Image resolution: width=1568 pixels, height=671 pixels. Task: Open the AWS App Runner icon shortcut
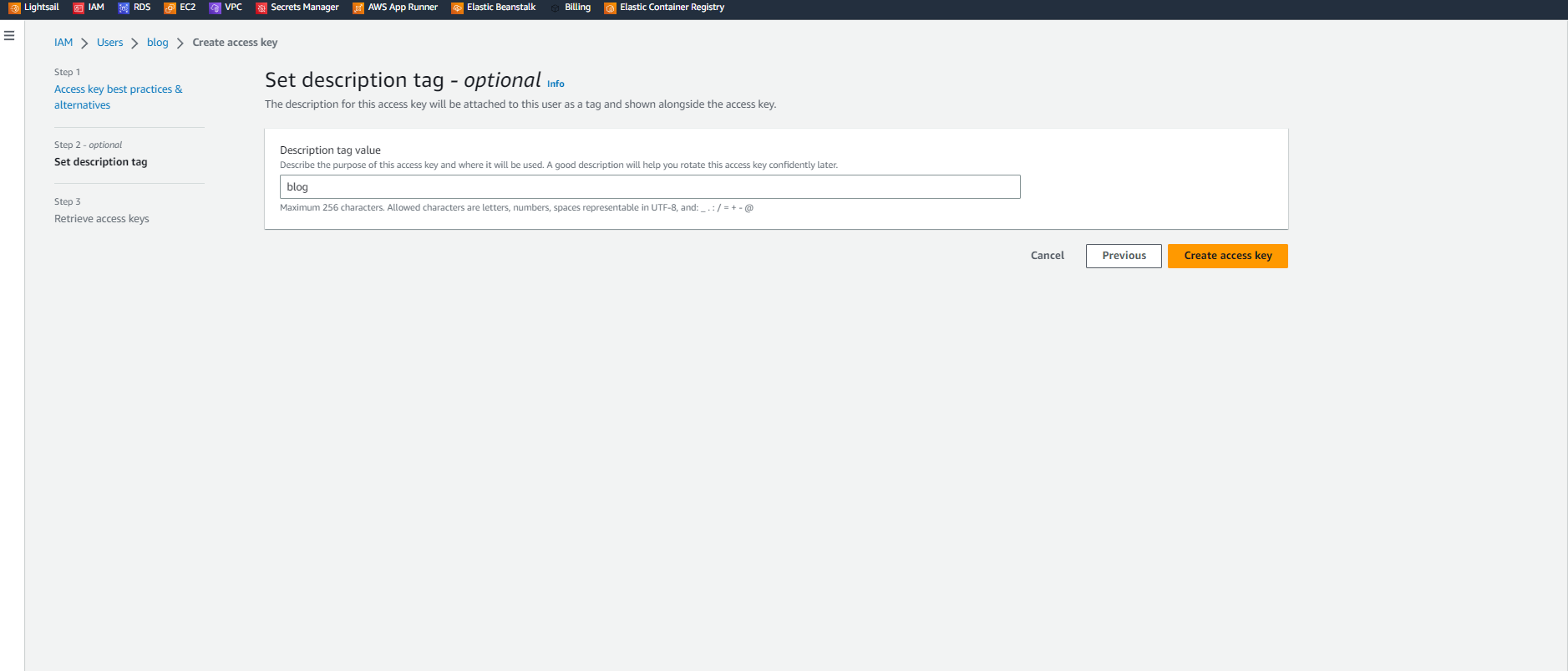pyautogui.click(x=358, y=8)
